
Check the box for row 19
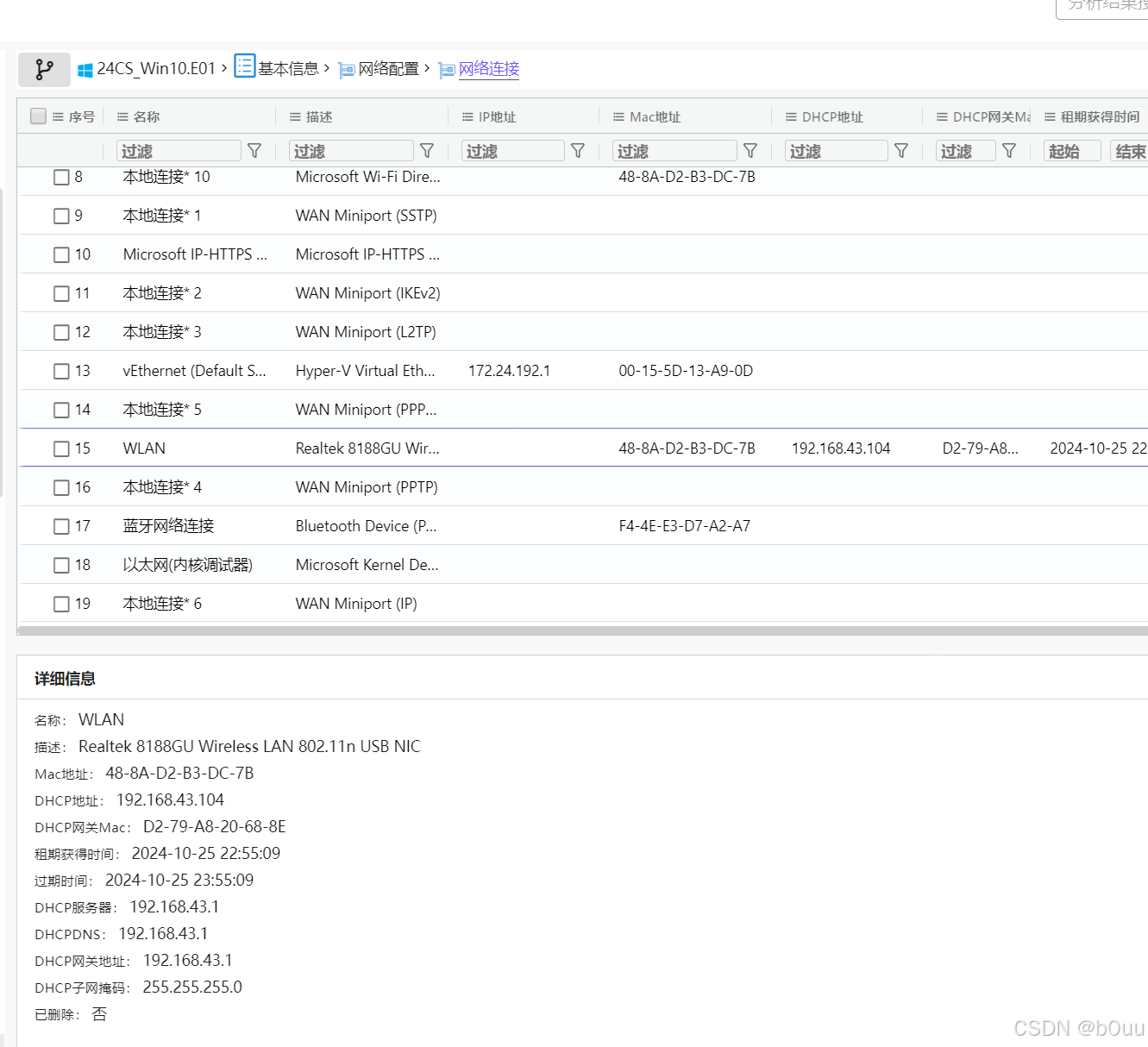coord(61,604)
